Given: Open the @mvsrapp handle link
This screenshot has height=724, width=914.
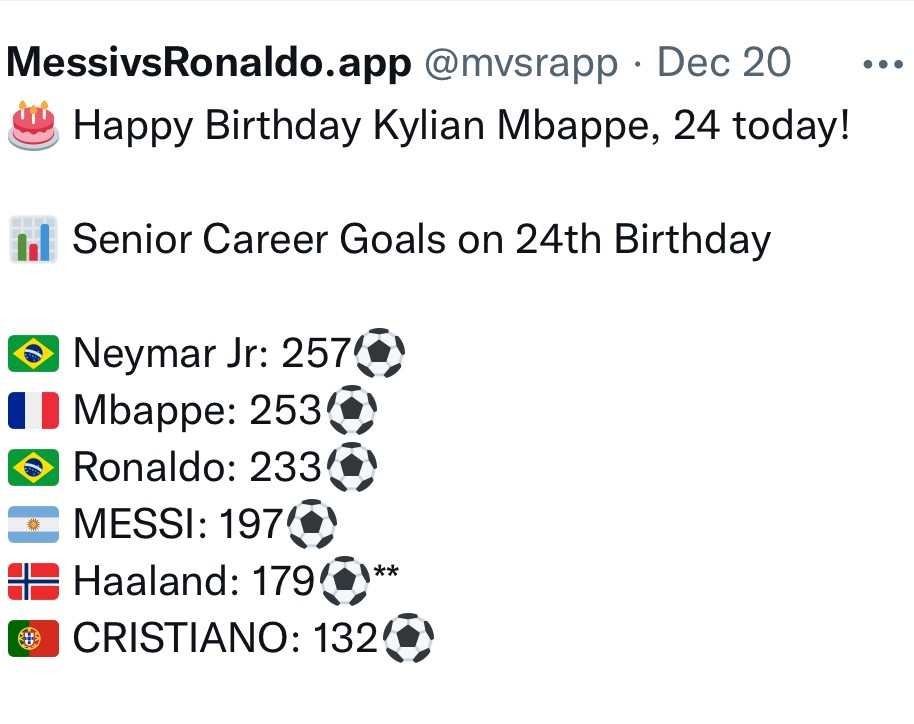Looking at the screenshot, I should click(521, 63).
